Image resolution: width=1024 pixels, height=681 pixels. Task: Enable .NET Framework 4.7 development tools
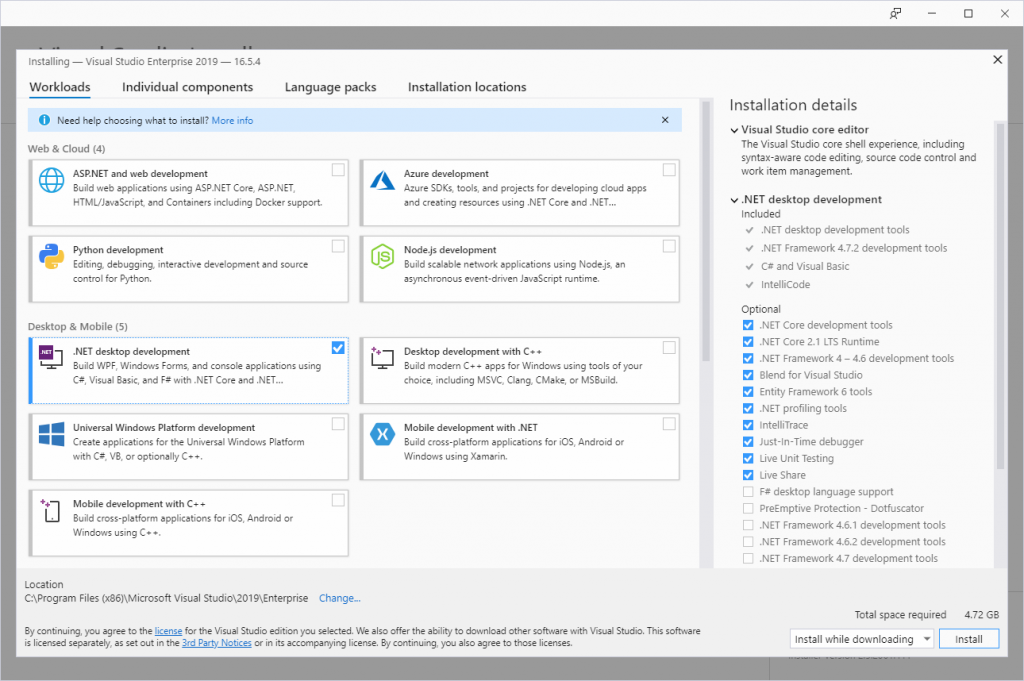coord(748,558)
